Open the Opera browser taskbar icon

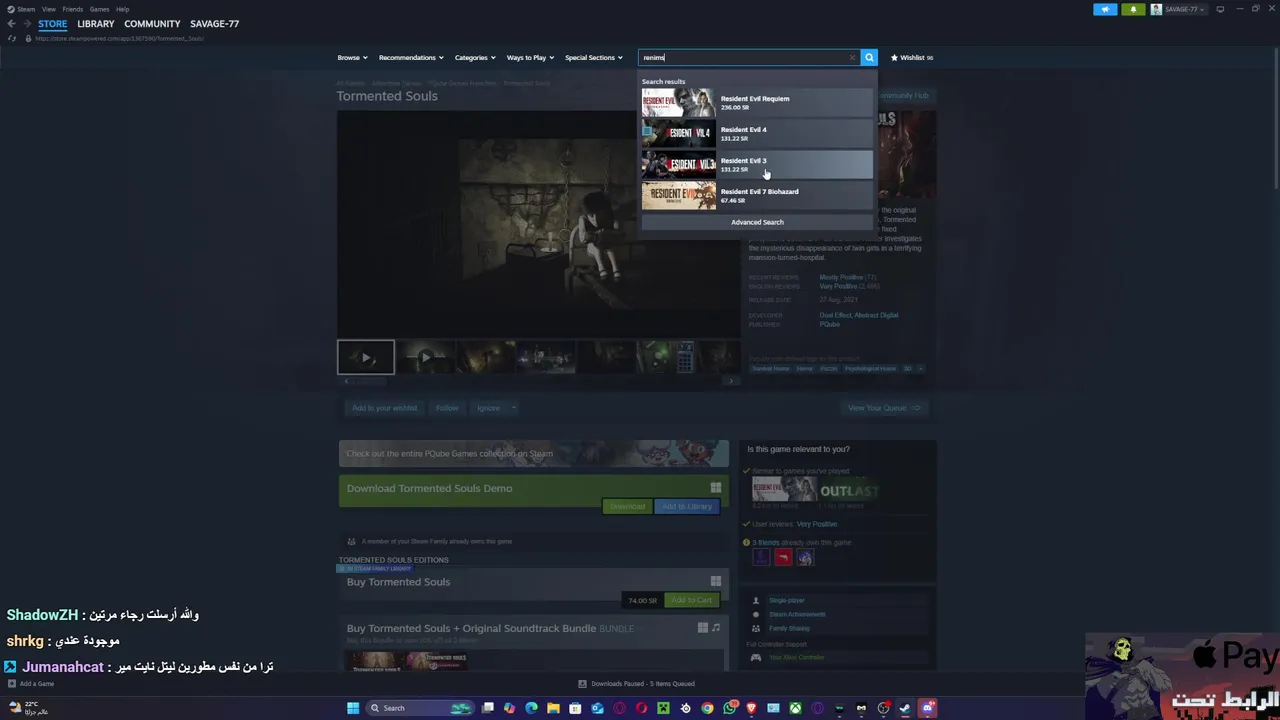(x=641, y=708)
